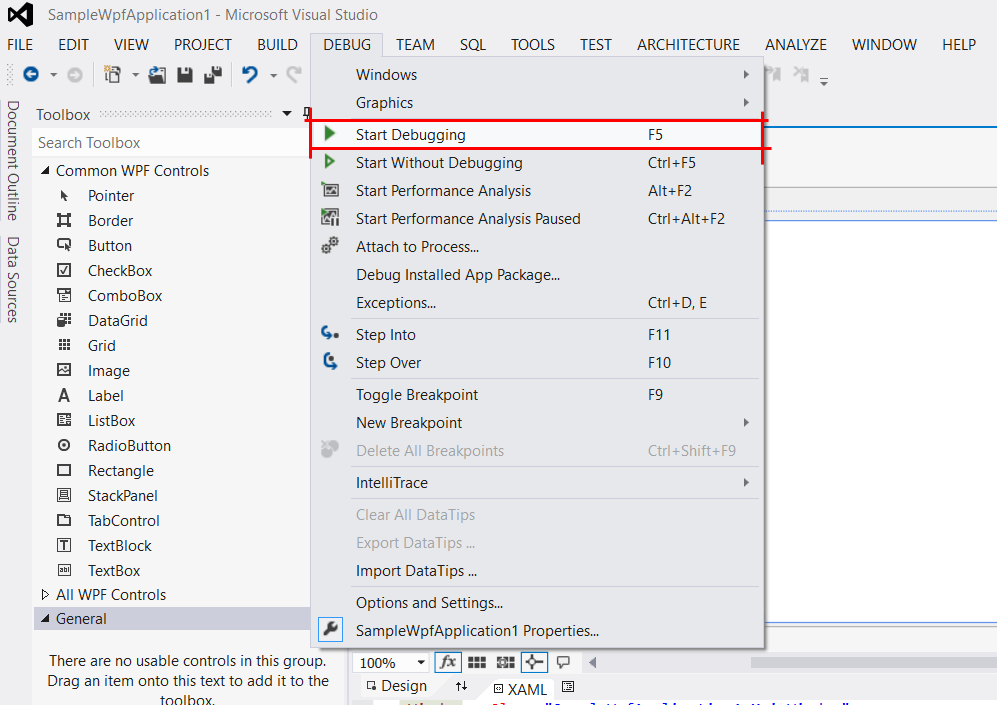Click the Toolbox auto-hide pin icon
The width and height of the screenshot is (997, 705).
point(307,114)
